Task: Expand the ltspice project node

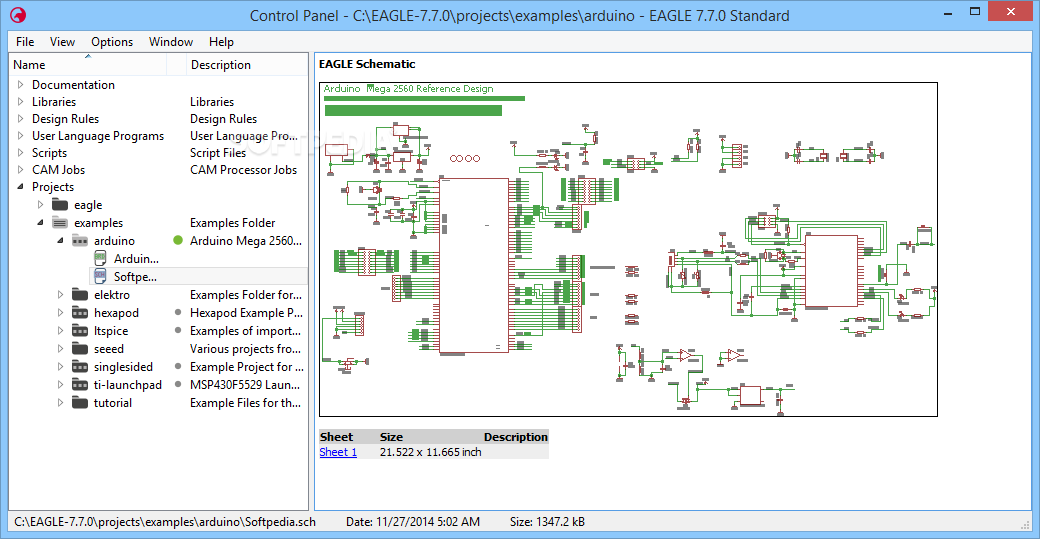Action: tap(60, 330)
